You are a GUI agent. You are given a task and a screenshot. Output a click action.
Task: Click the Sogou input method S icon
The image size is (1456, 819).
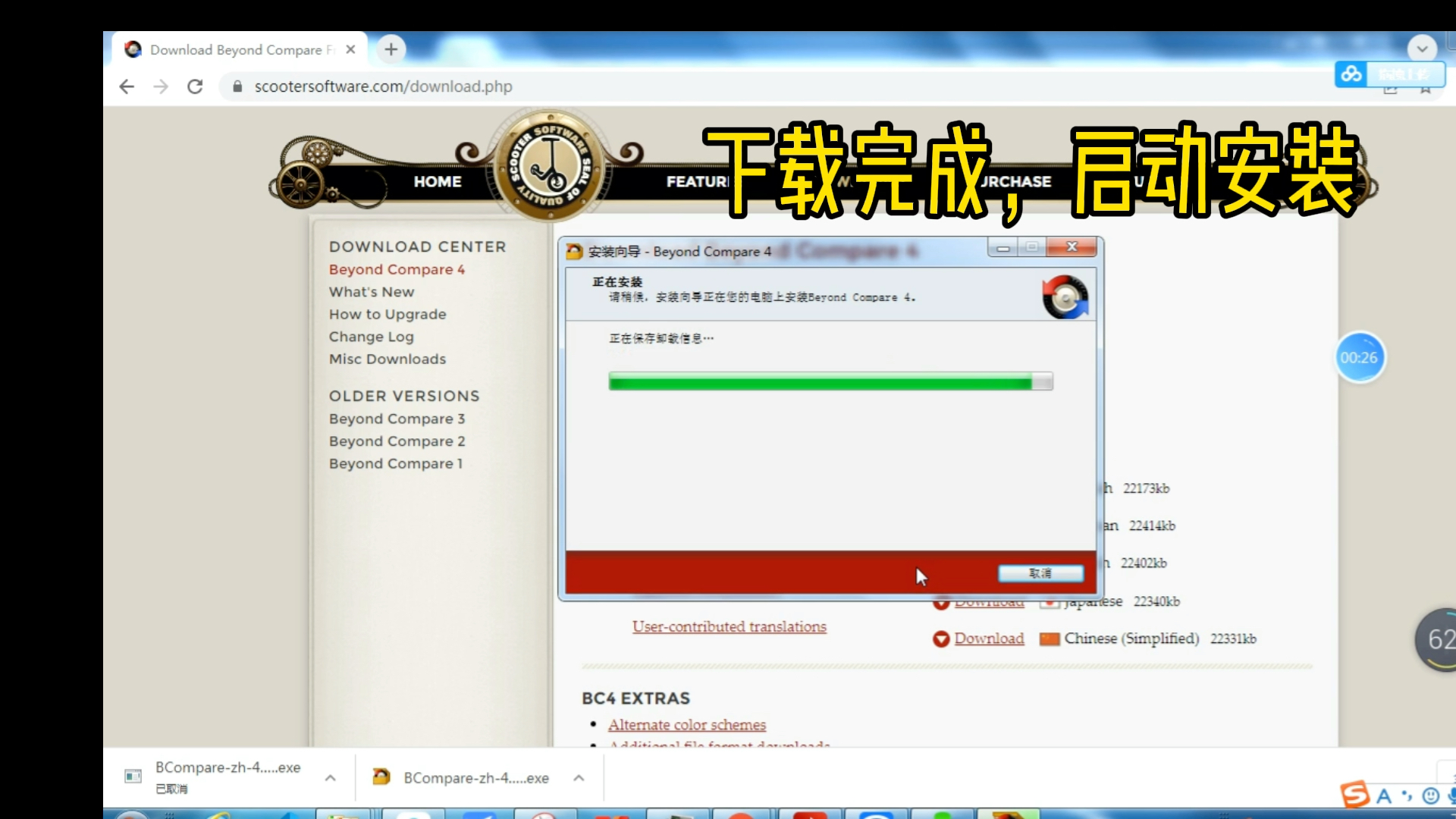[1355, 795]
